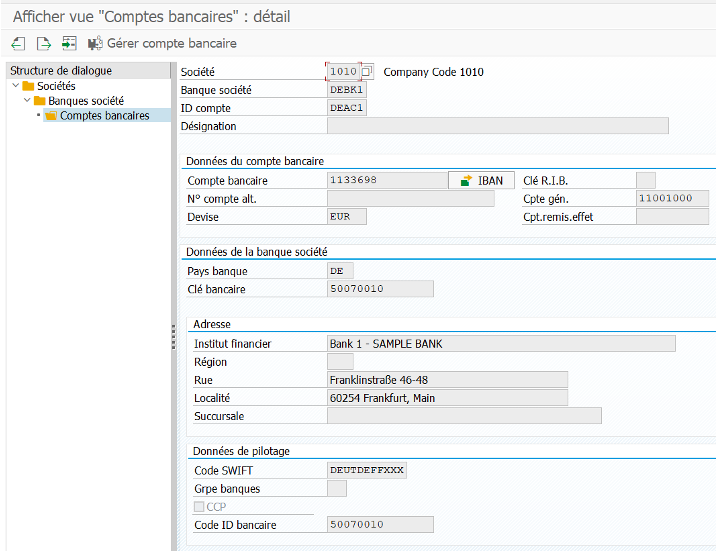Click the Banques société folder icon
The width and height of the screenshot is (716, 552).
tap(40, 101)
